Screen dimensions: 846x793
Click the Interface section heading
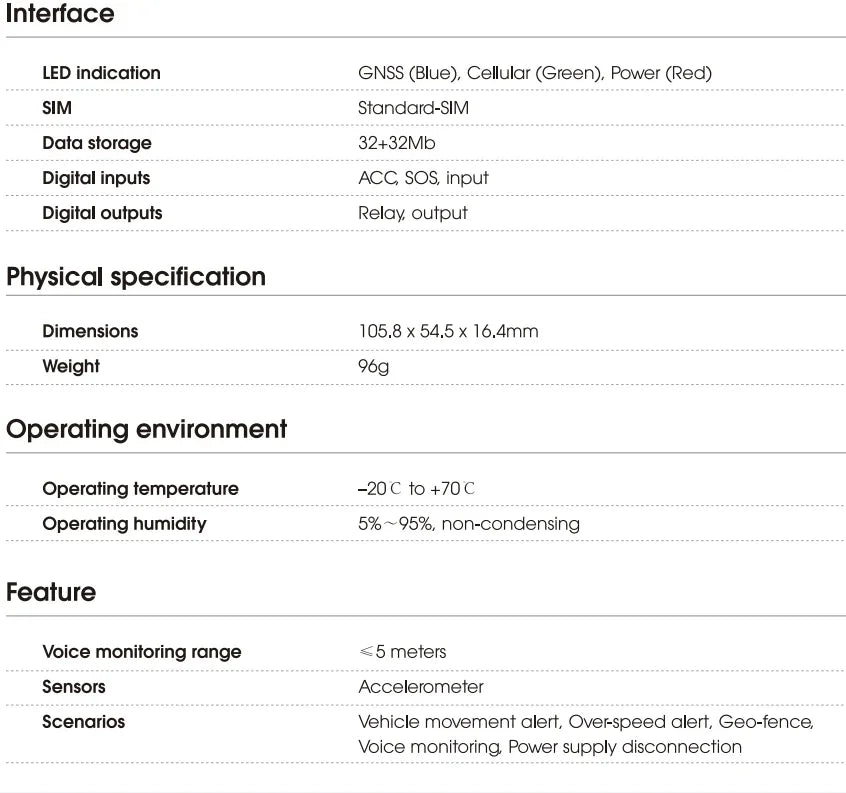[x=60, y=14]
